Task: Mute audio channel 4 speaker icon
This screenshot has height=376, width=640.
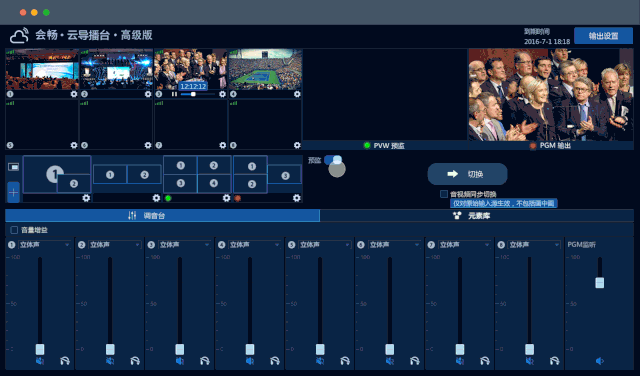Action: click(x=250, y=361)
